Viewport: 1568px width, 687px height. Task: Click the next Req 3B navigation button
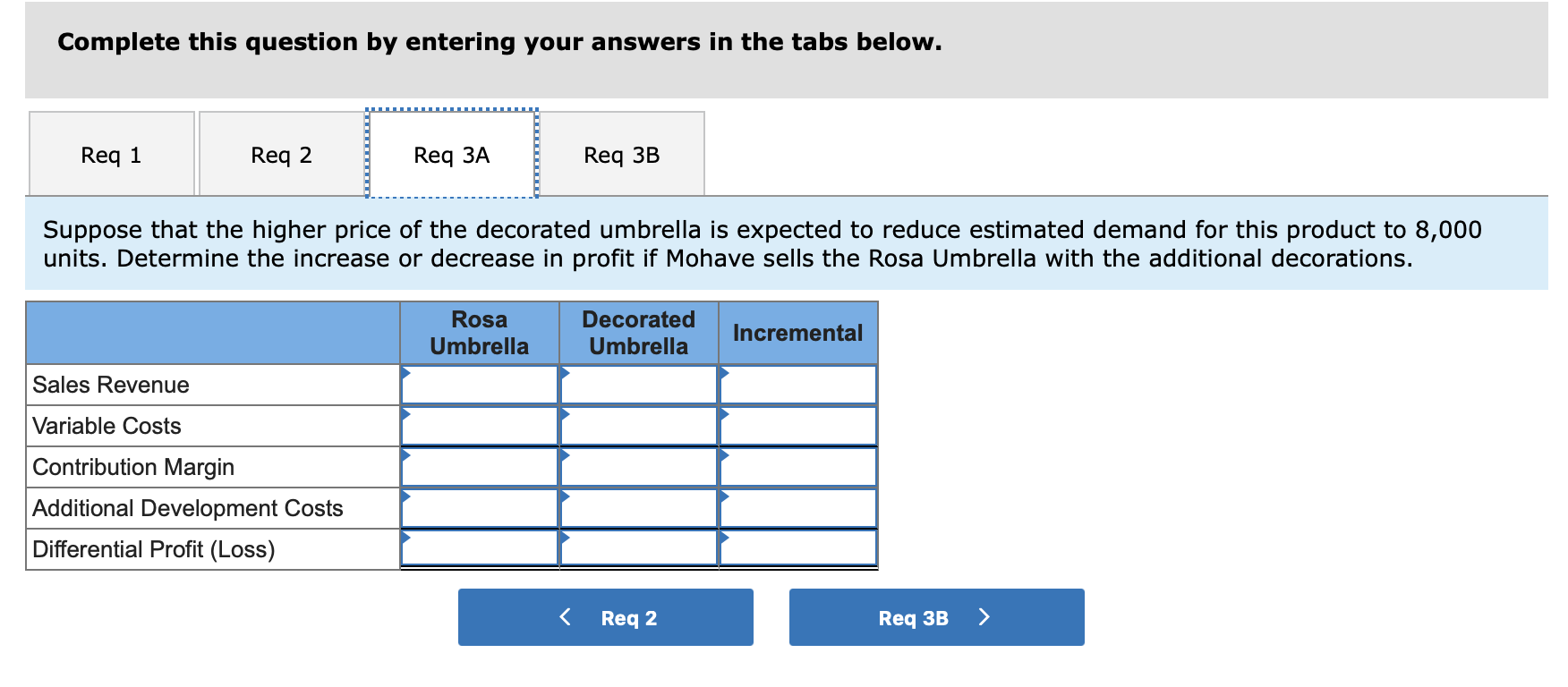click(936, 616)
